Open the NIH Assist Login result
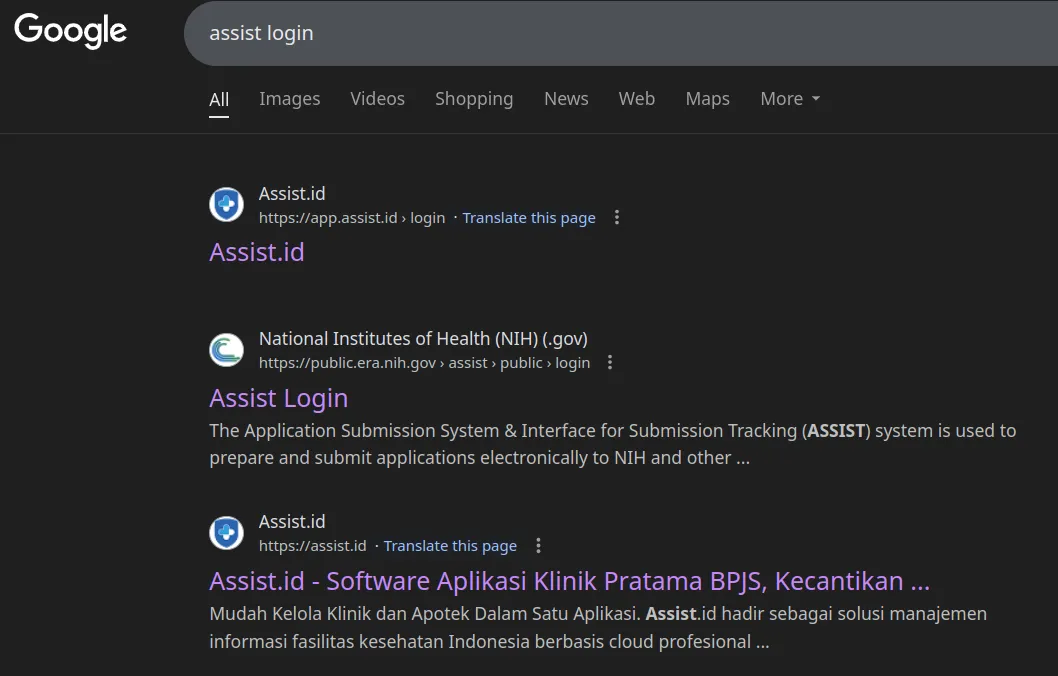 279,398
